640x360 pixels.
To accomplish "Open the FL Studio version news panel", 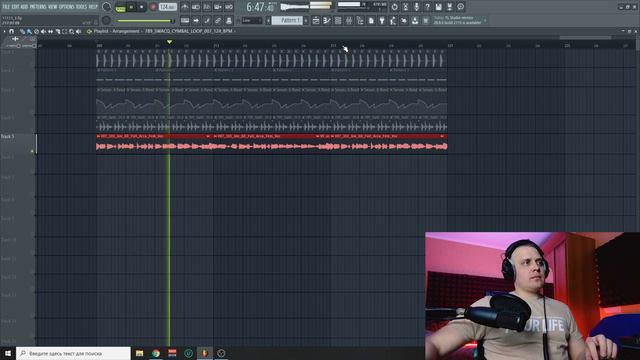I will tap(460, 20).
